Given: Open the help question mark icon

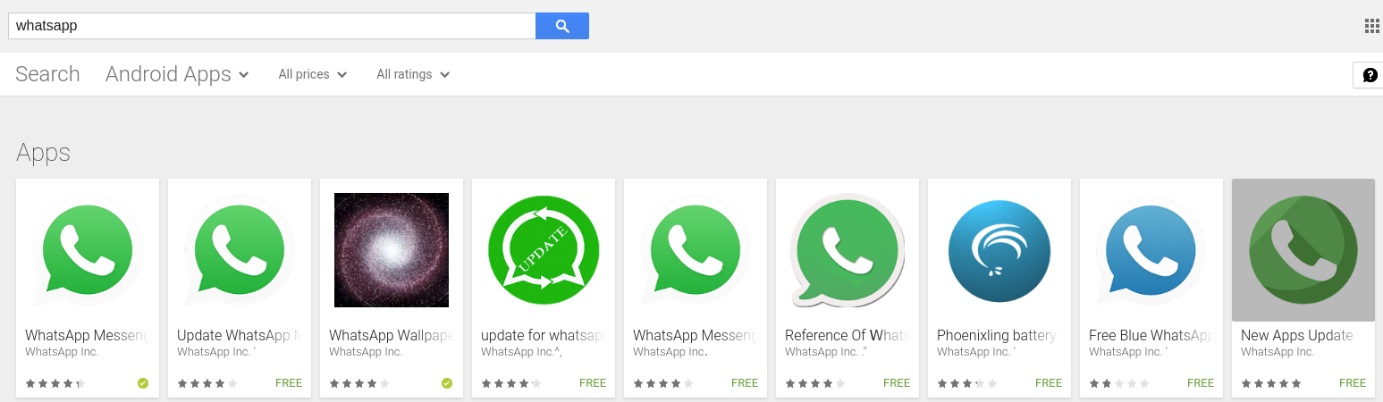Looking at the screenshot, I should coord(1369,75).
